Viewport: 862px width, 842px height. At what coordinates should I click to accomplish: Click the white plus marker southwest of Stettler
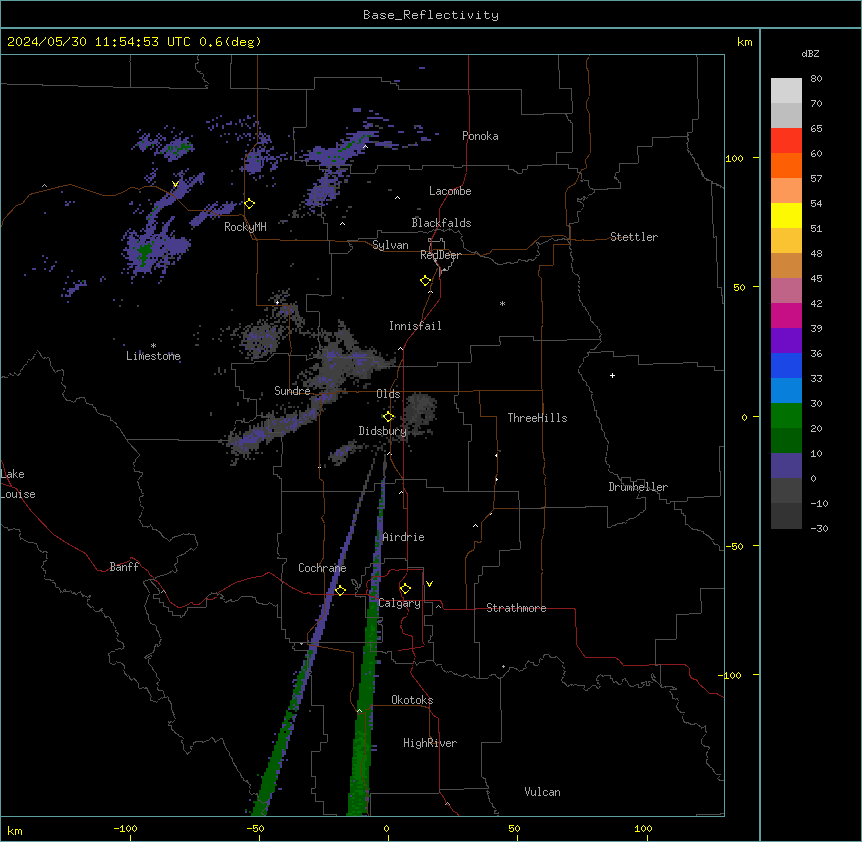(612, 375)
